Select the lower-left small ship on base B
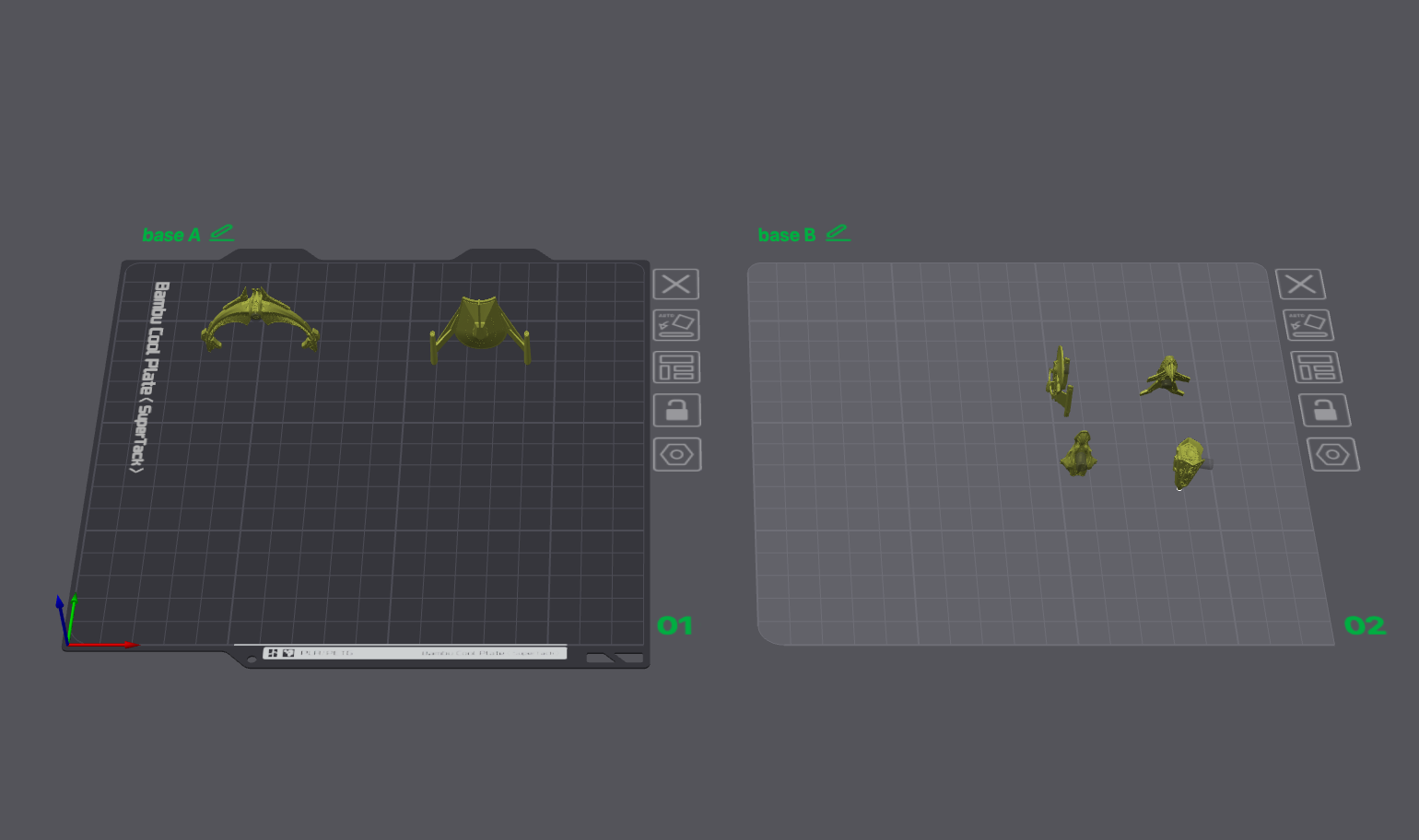 (x=1079, y=453)
